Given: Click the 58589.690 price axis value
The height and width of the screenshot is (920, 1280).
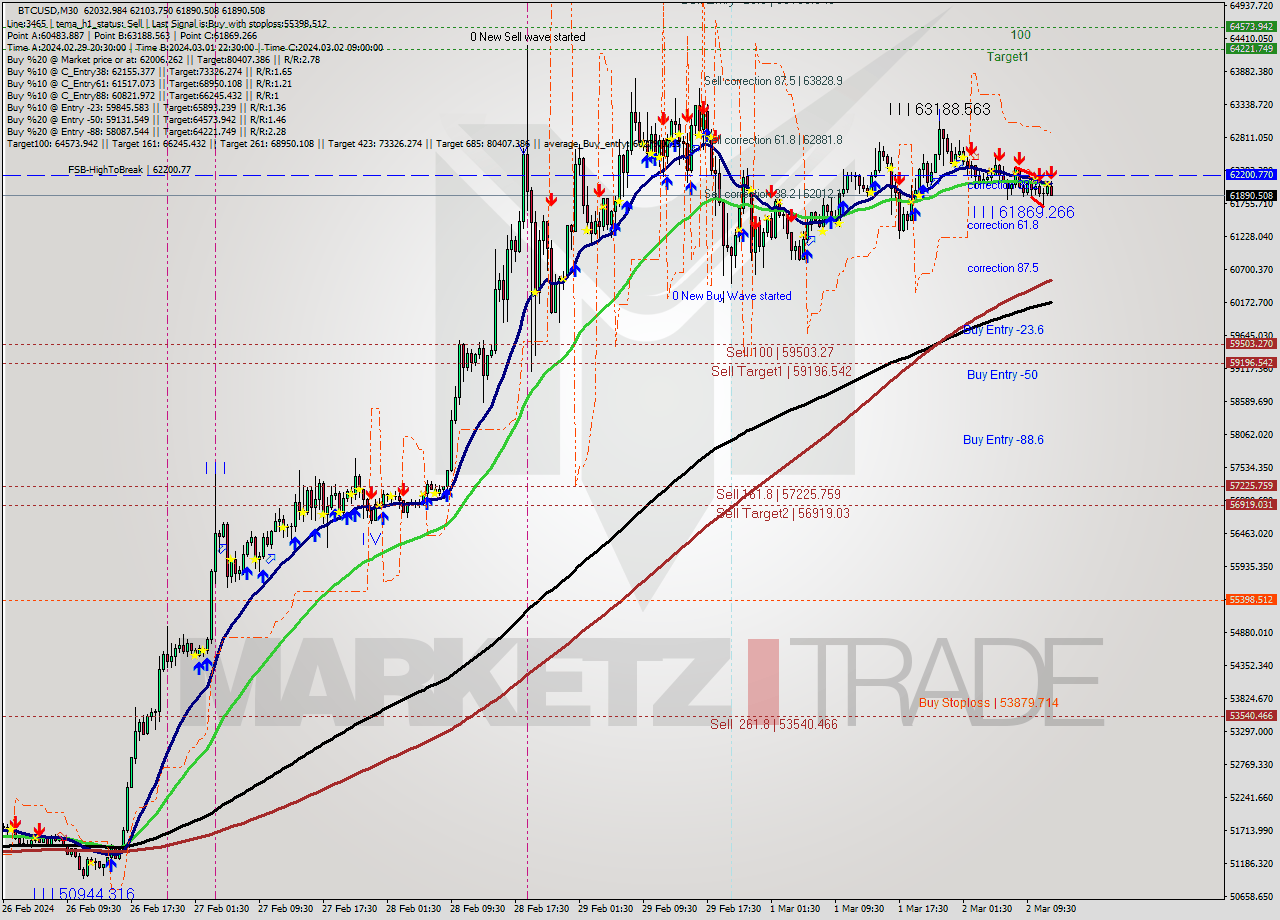Looking at the screenshot, I should pos(1251,401).
